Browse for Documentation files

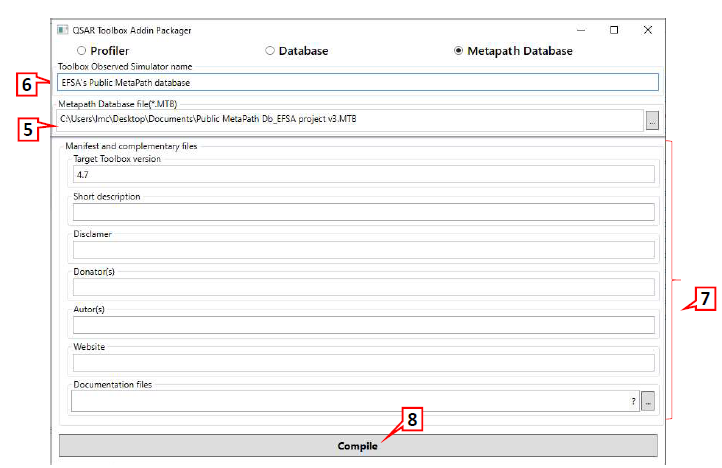point(648,402)
